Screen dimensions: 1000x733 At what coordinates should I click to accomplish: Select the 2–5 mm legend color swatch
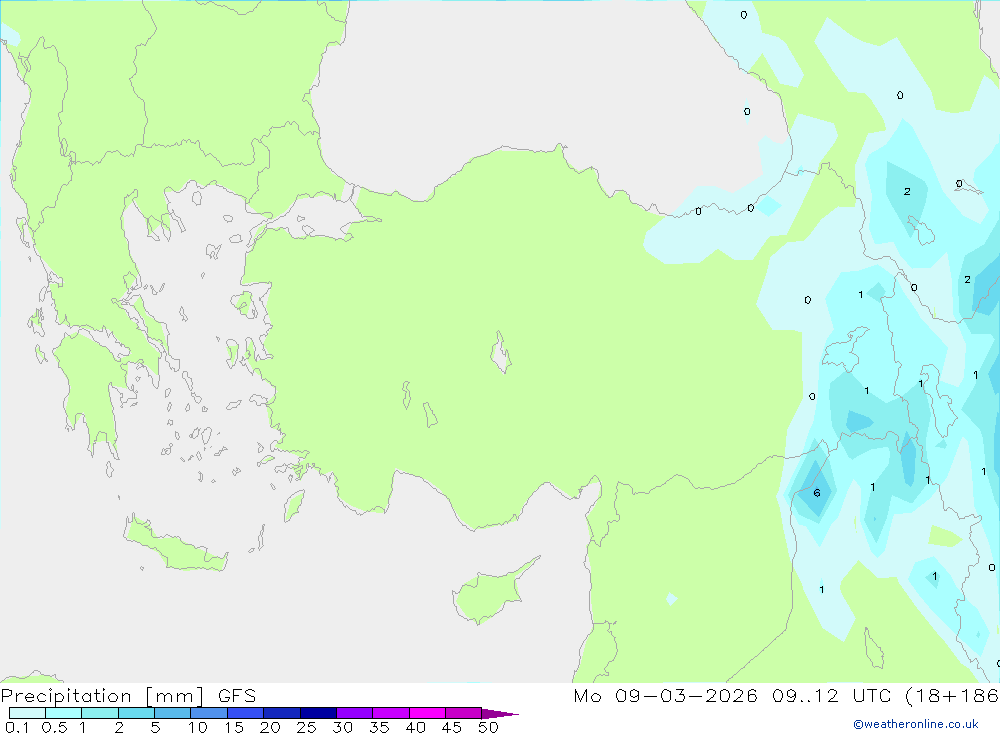136,713
